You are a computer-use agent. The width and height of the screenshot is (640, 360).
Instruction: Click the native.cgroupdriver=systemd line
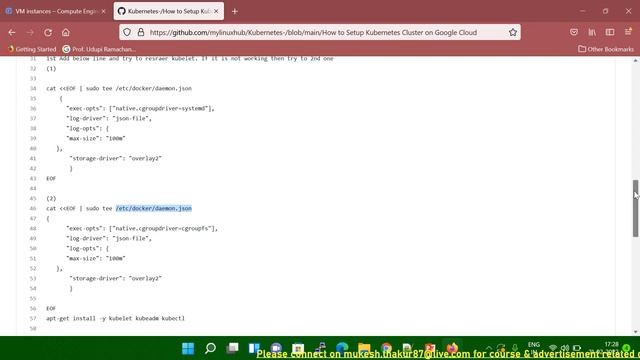coord(140,108)
